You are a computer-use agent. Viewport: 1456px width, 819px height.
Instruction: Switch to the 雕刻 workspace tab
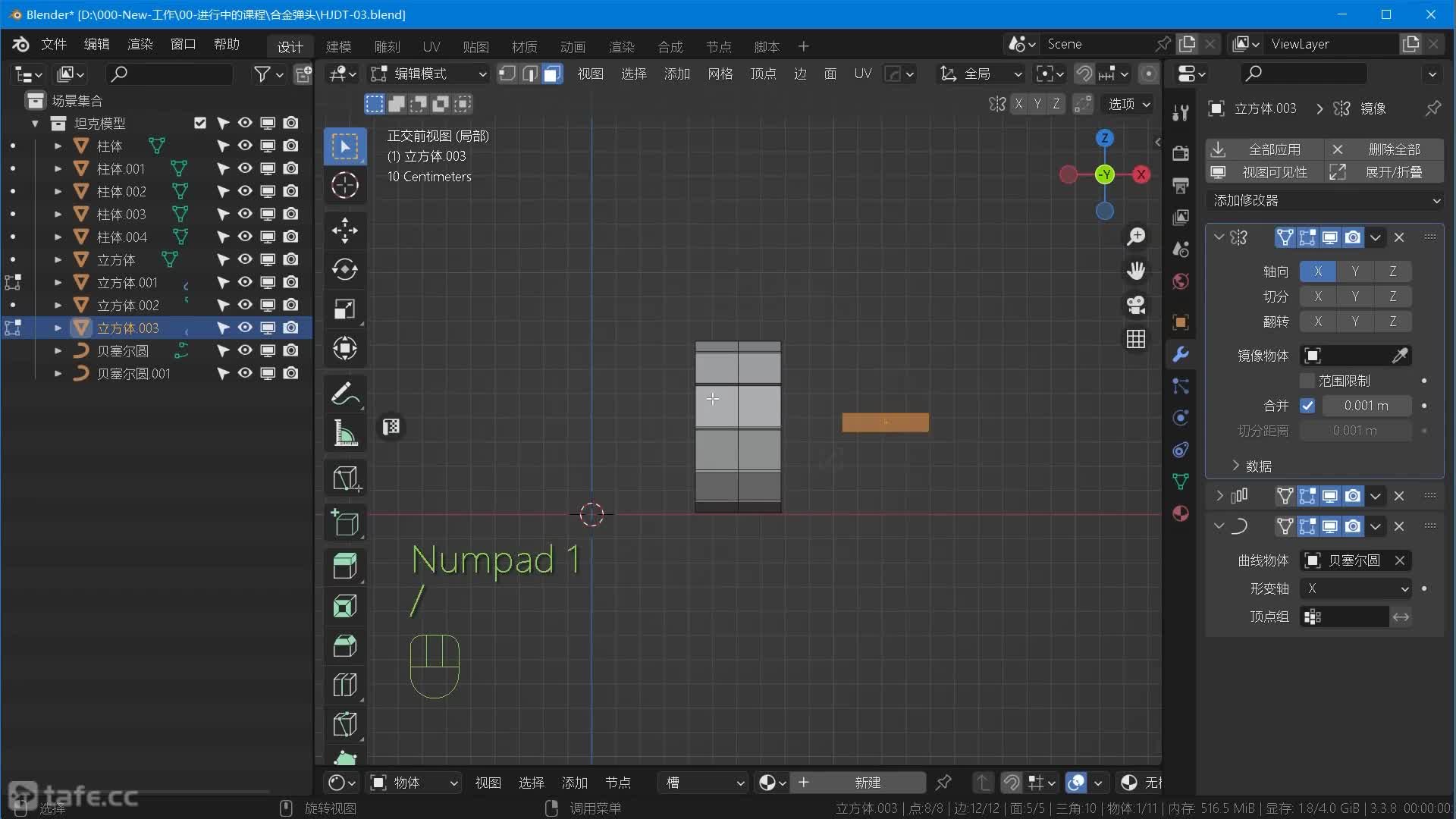click(x=387, y=46)
